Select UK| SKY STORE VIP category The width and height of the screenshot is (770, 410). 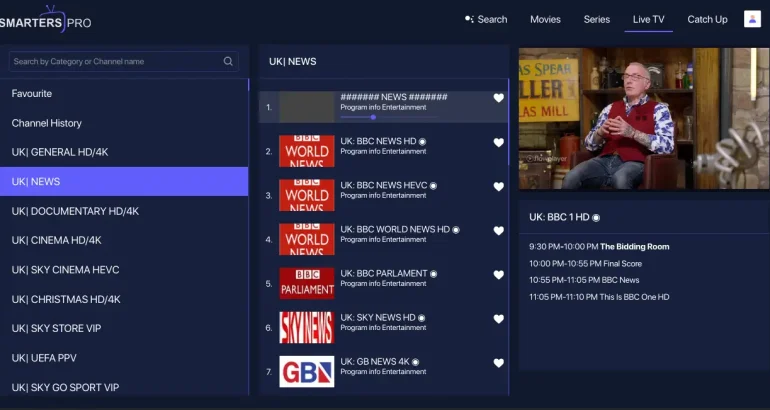coord(124,328)
